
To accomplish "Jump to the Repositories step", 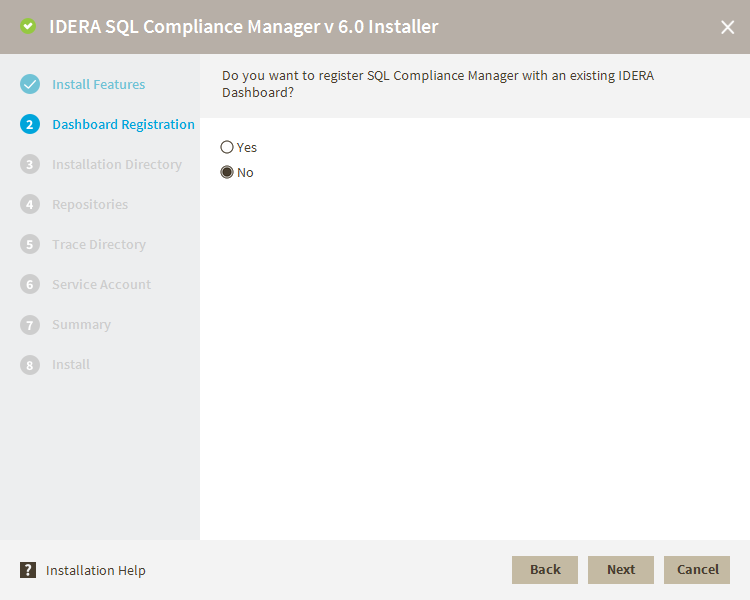I will tap(90, 204).
